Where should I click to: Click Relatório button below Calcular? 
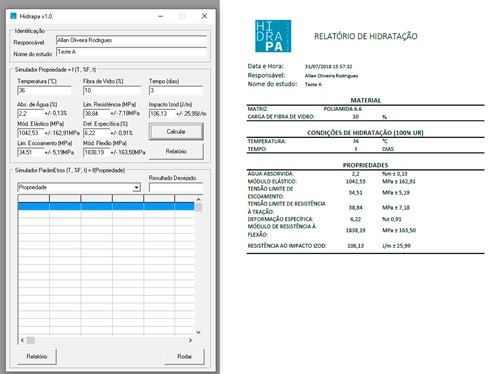(176, 151)
